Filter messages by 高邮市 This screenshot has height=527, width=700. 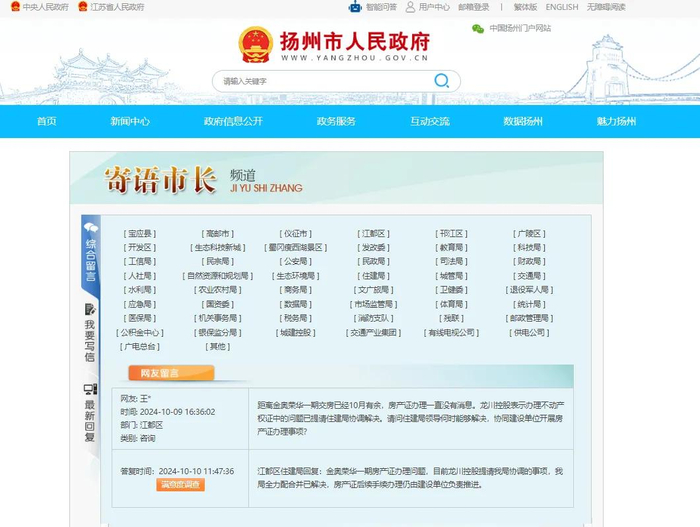coord(217,234)
